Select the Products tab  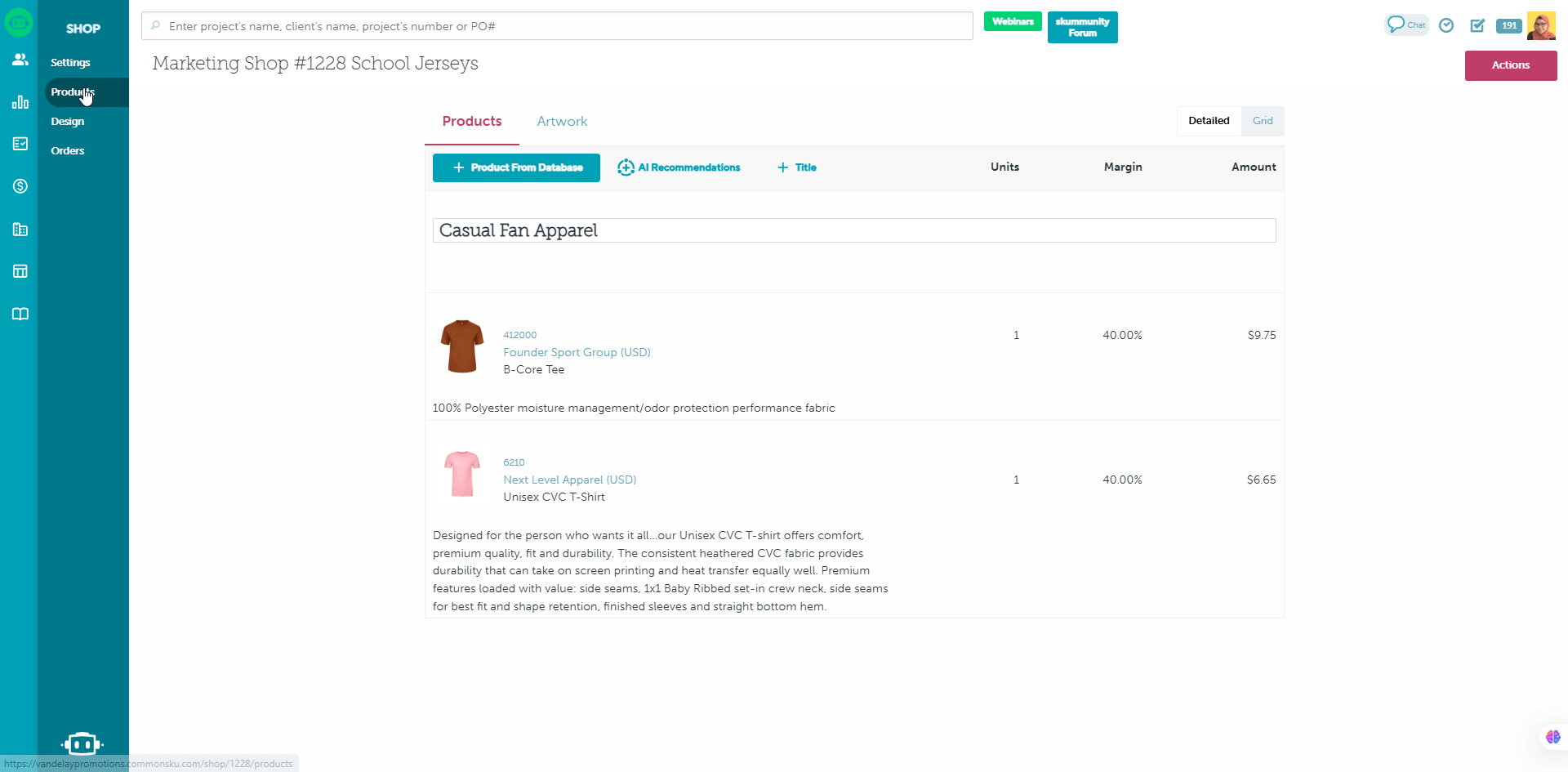point(471,121)
